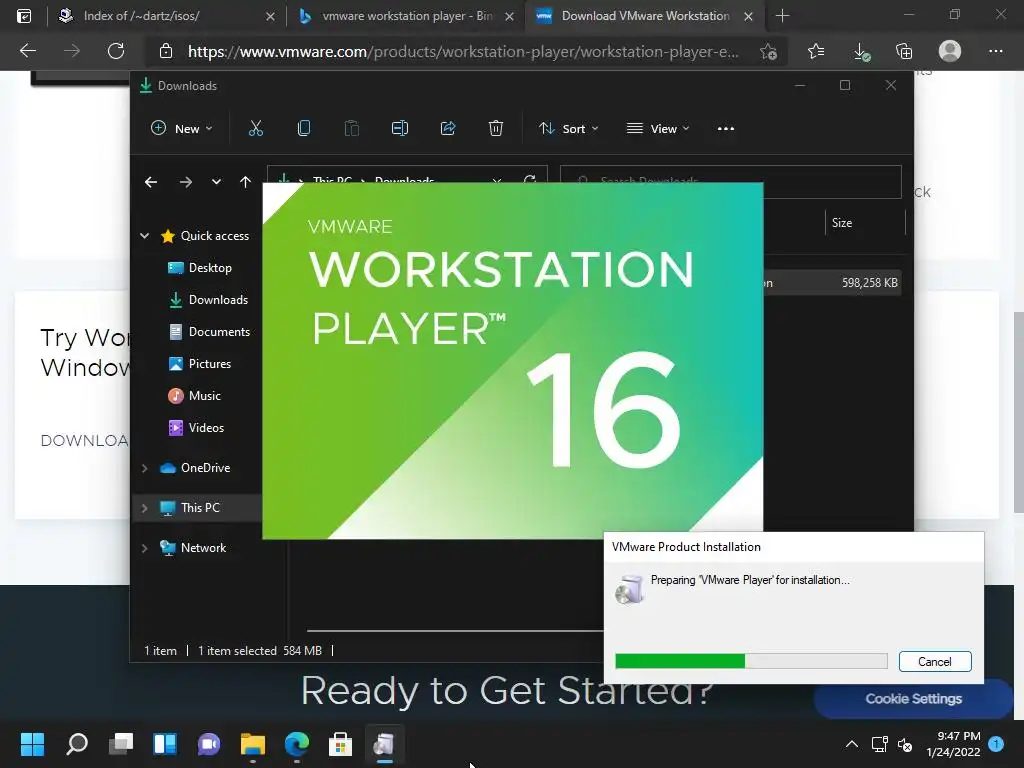The width and height of the screenshot is (1024, 768).
Task: Collapse the Quick access tree node
Action: [x=144, y=236]
